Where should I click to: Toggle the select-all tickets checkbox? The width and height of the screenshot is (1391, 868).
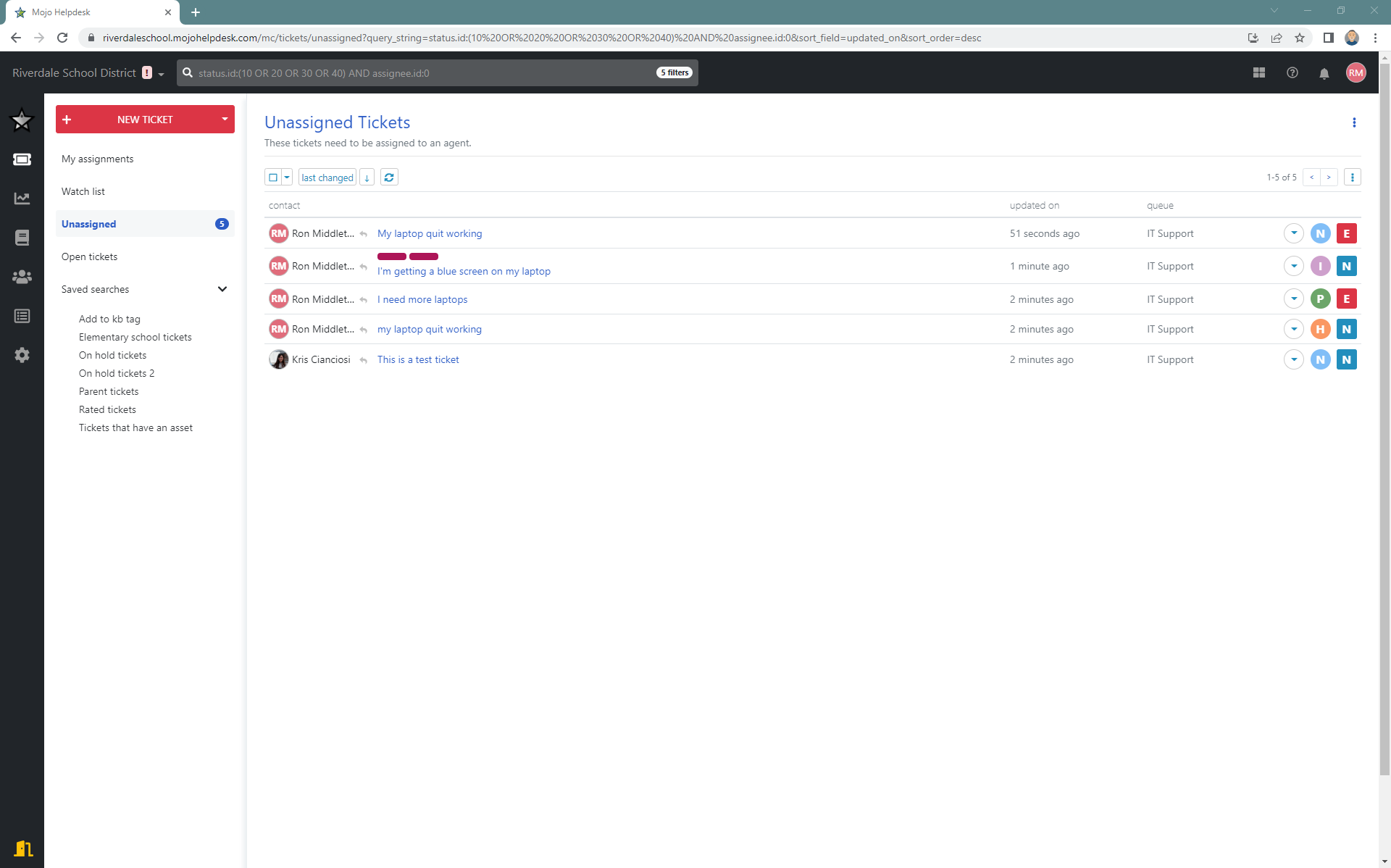[274, 177]
